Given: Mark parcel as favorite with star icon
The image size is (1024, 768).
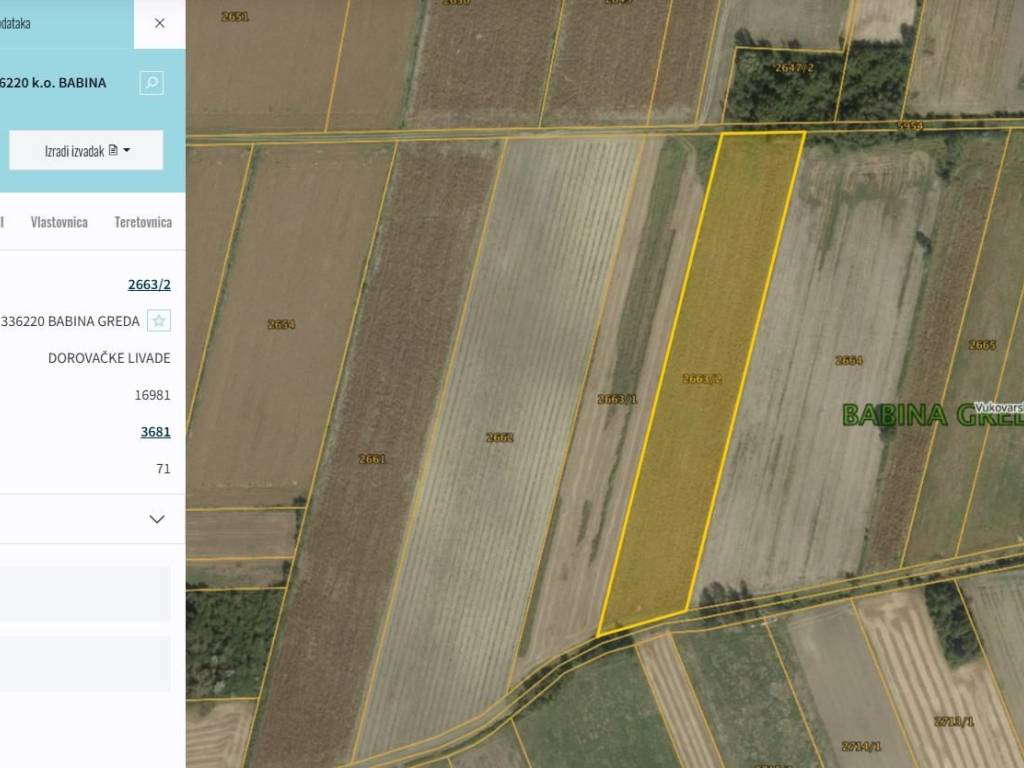Looking at the screenshot, I should point(158,321).
